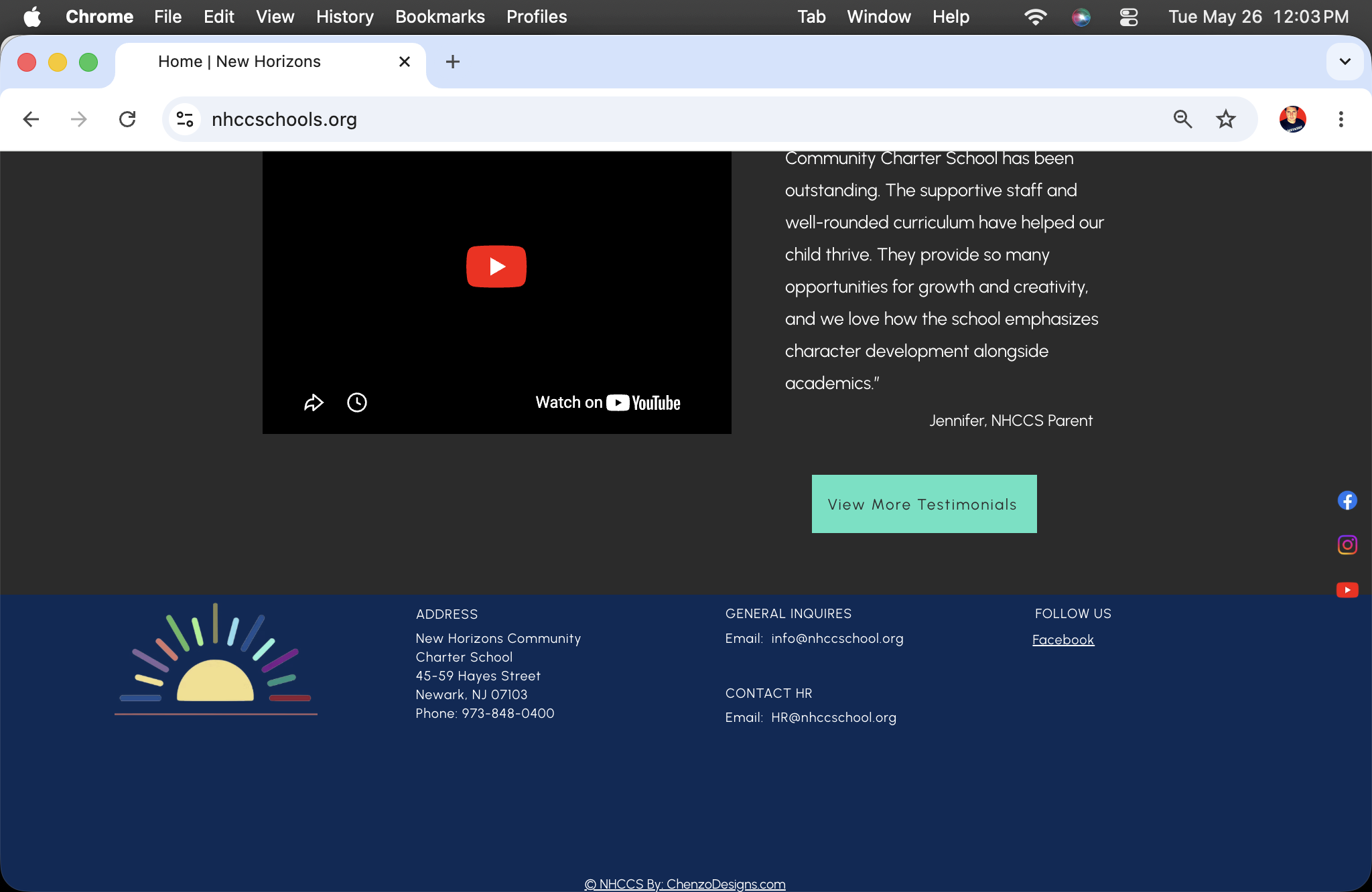Open the floating Instagram icon
Viewport: 1372px width, 892px height.
point(1347,544)
